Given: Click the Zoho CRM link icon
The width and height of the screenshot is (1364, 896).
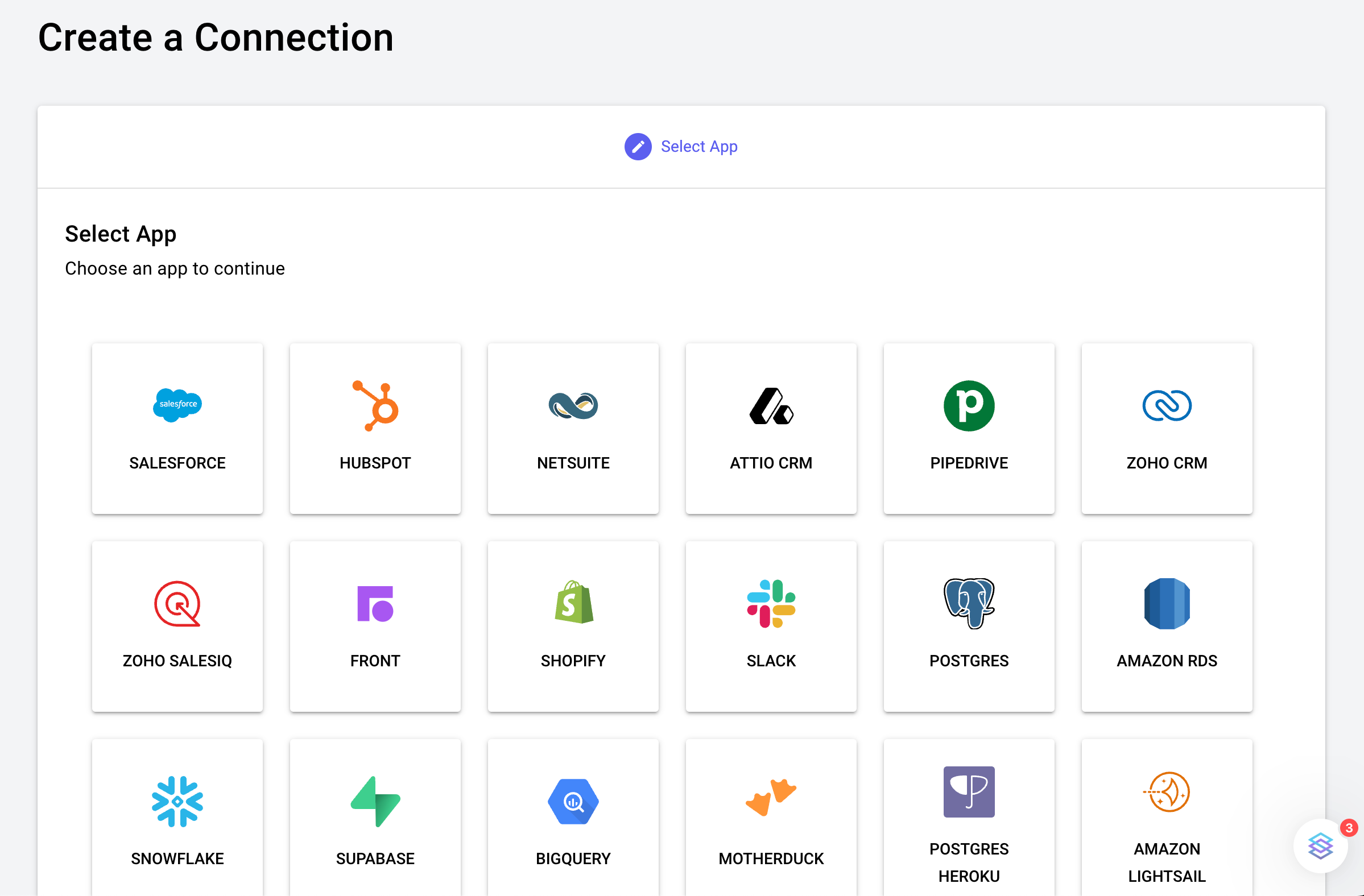Looking at the screenshot, I should coord(1166,405).
